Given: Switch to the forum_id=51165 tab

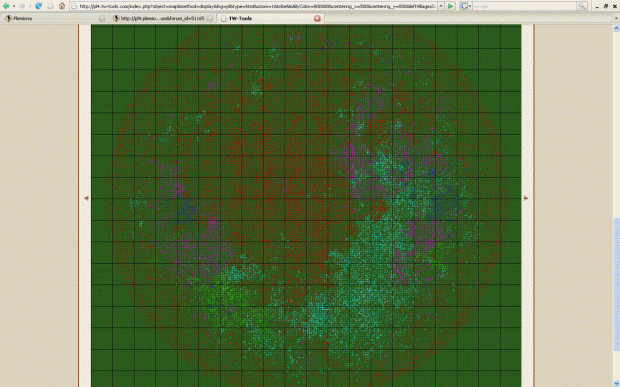Looking at the screenshot, I should (162, 18).
